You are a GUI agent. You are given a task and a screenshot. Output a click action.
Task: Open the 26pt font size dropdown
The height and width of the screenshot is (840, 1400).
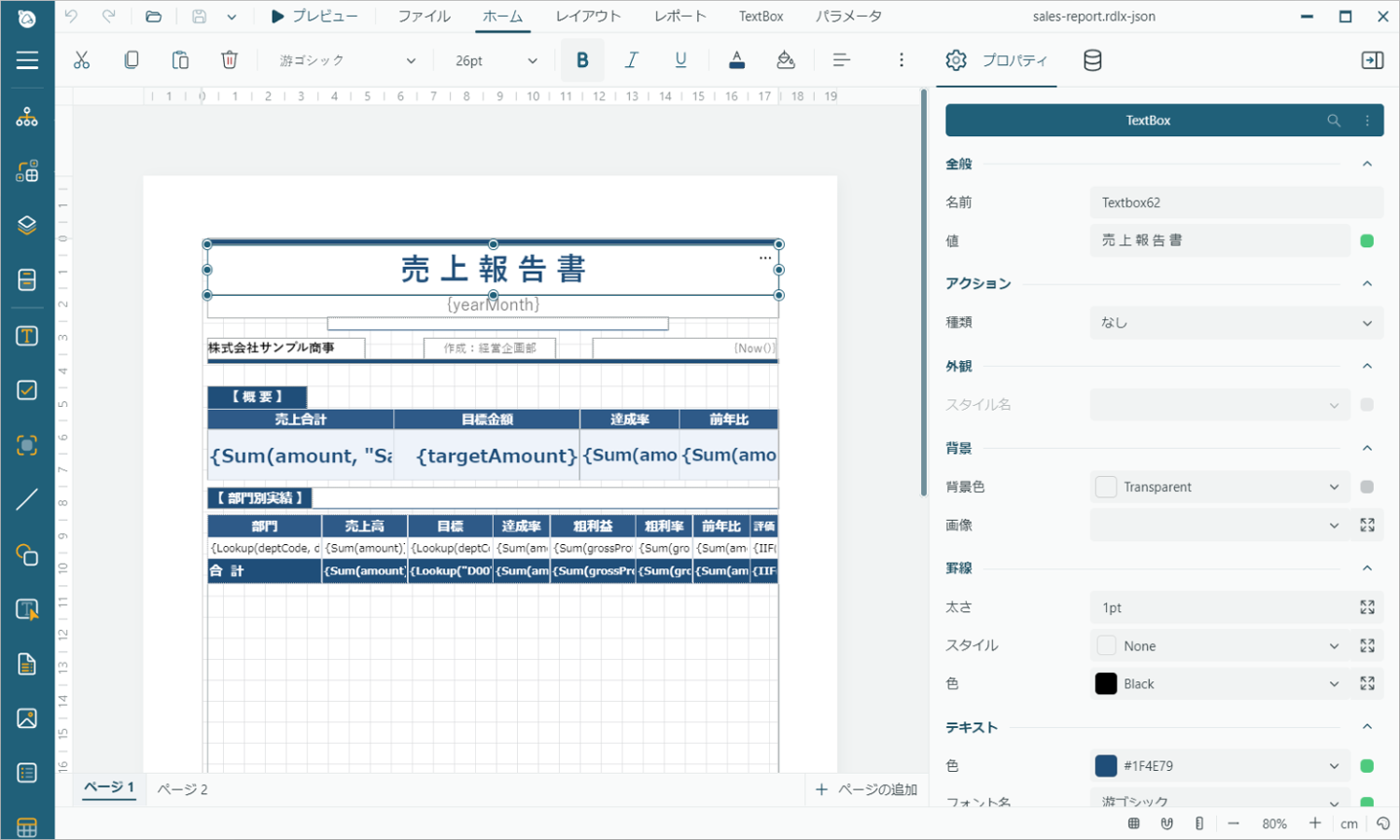click(496, 60)
